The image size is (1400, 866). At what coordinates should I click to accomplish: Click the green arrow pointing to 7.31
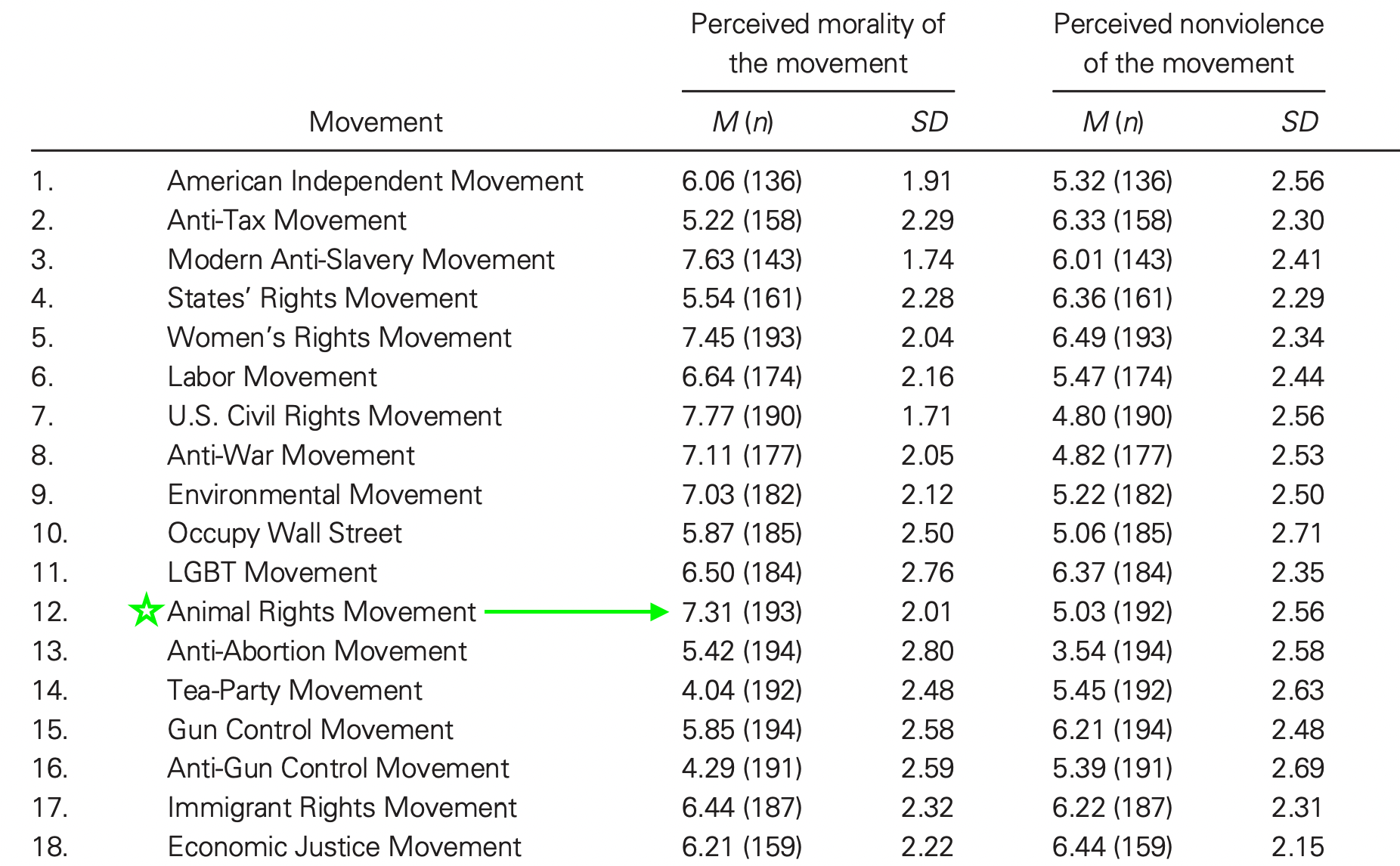[x=577, y=612]
